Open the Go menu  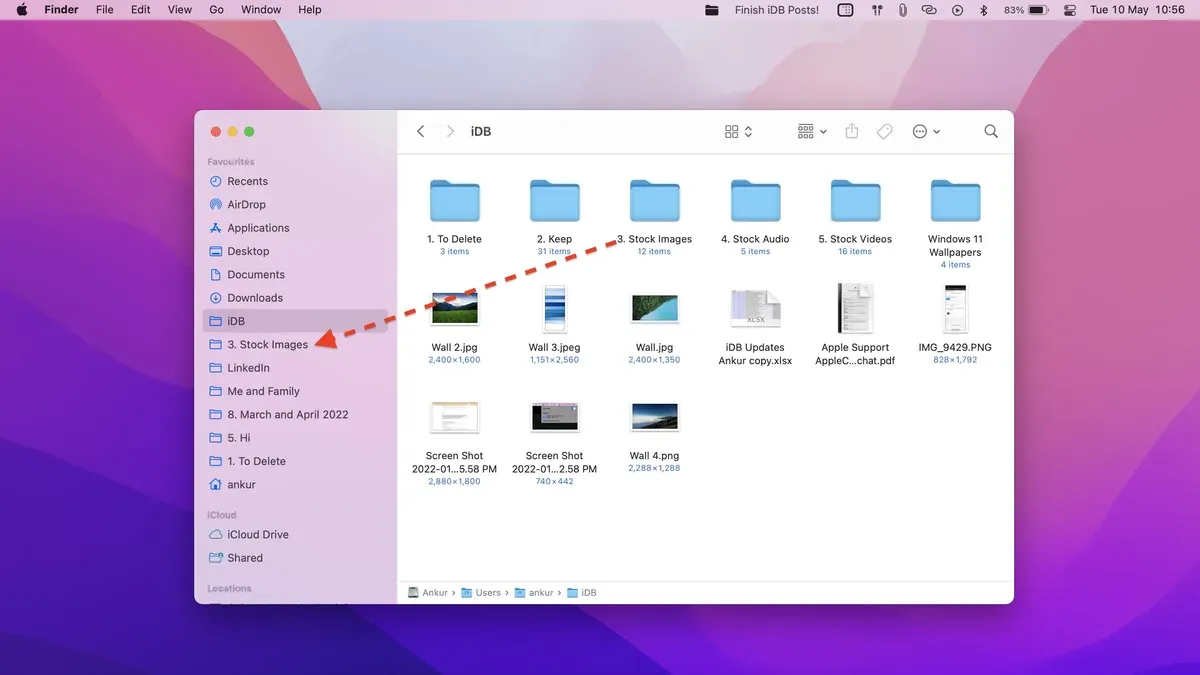click(x=217, y=10)
